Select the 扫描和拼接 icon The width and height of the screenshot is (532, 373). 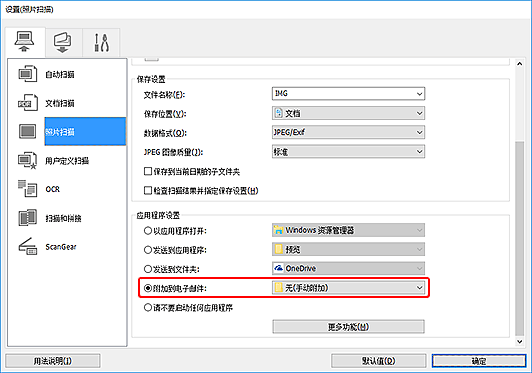(x=27, y=218)
